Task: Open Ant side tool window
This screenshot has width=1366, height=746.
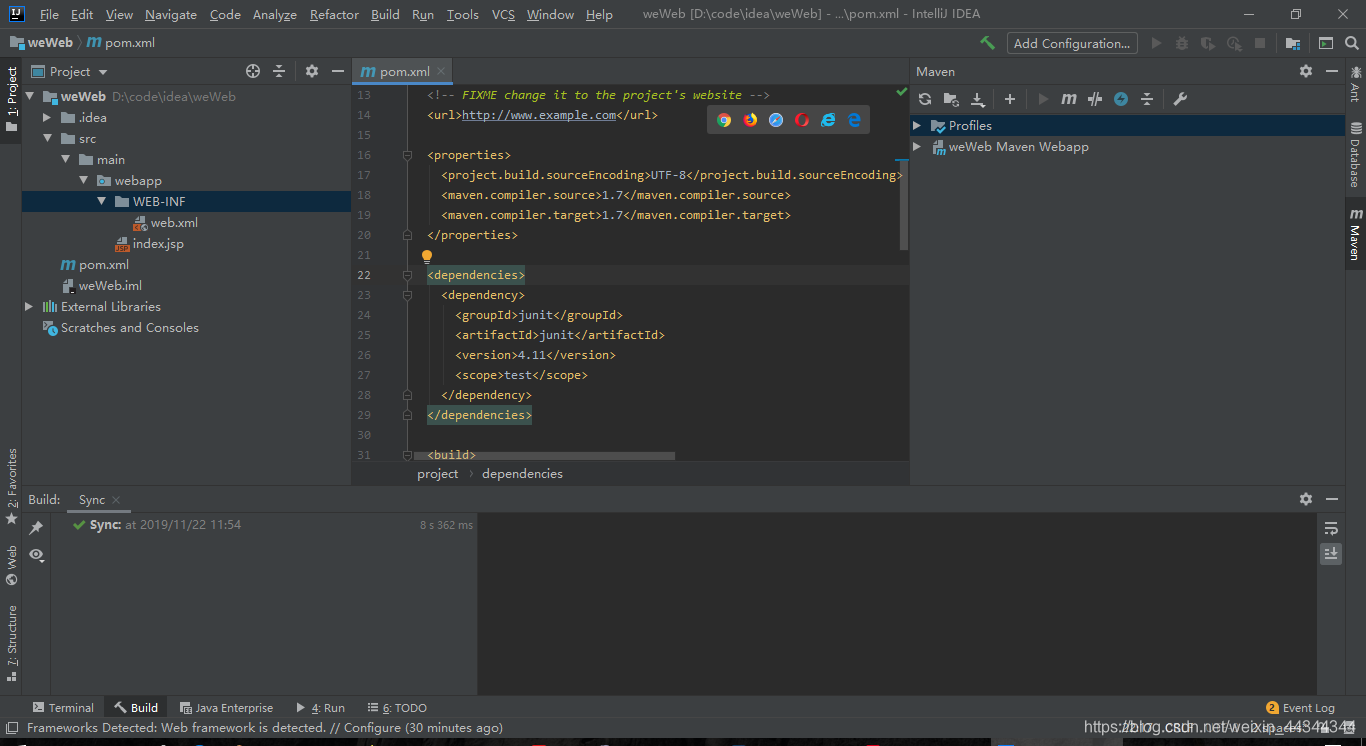Action: [x=1355, y=84]
